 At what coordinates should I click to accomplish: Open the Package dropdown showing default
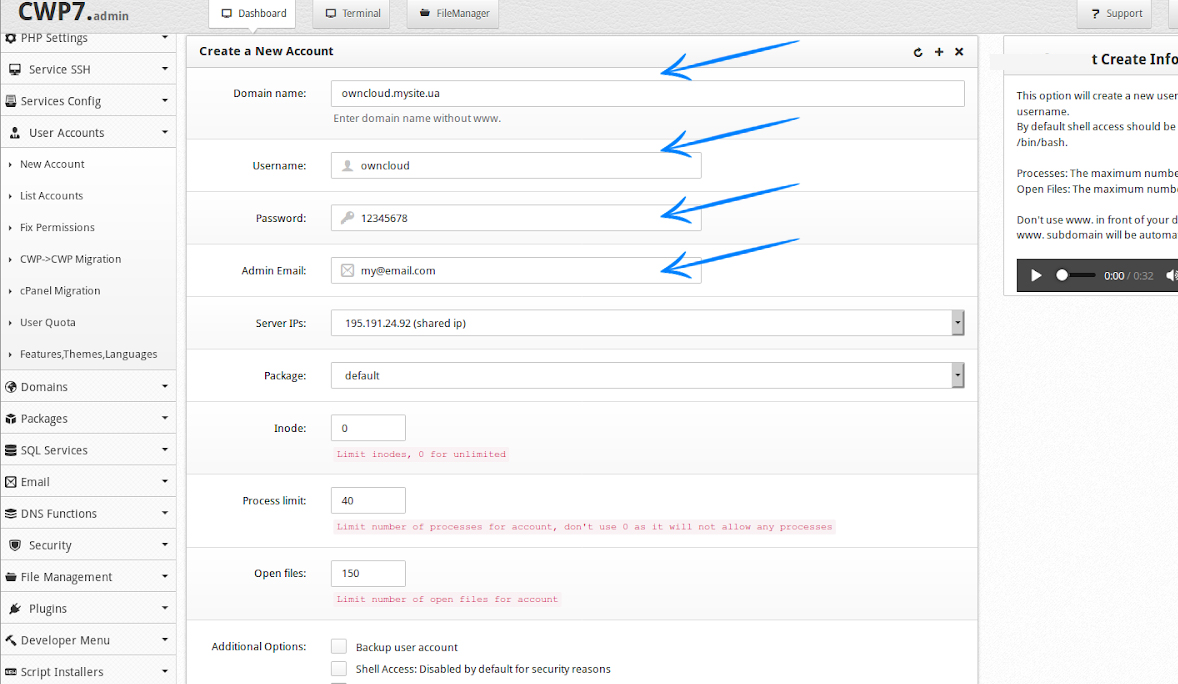pos(958,375)
